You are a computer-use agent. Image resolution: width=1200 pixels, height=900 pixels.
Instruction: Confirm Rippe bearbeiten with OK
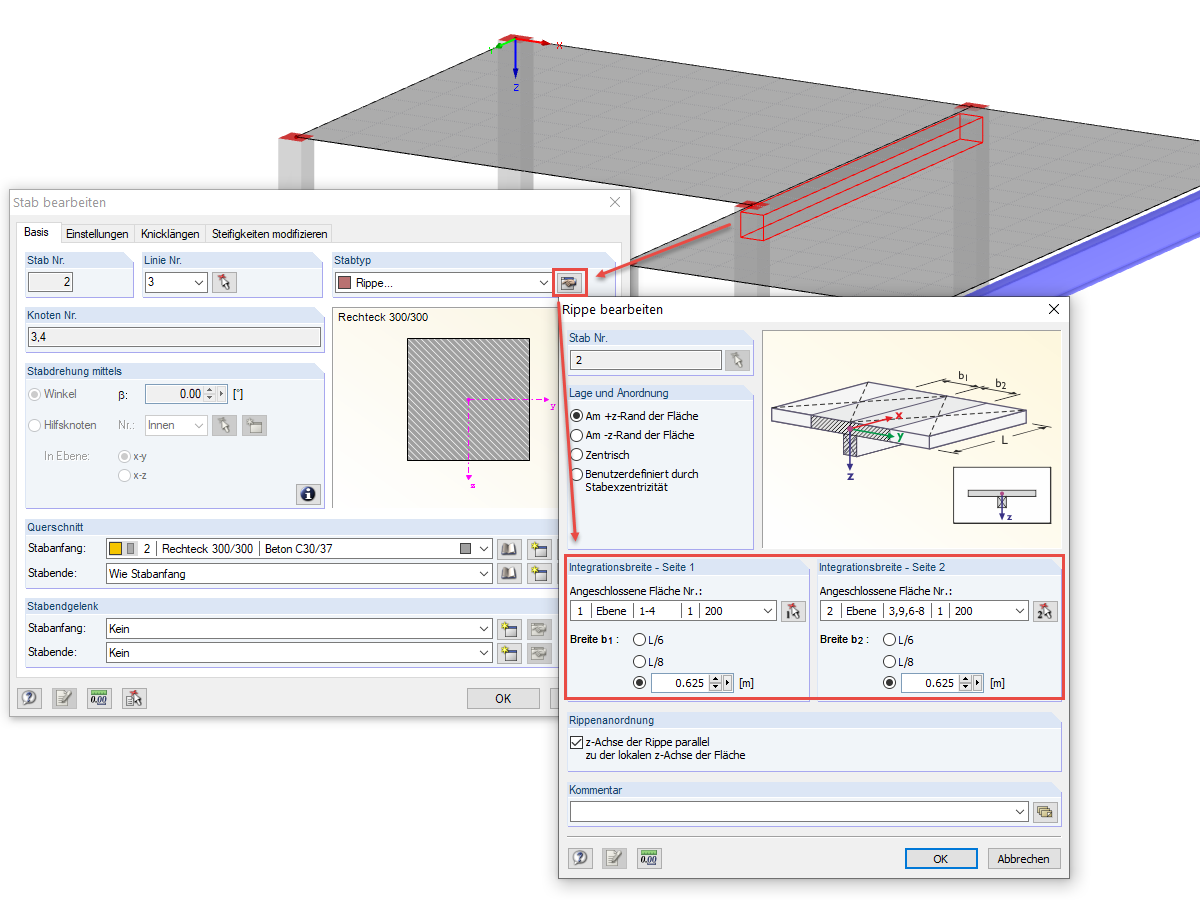point(940,859)
